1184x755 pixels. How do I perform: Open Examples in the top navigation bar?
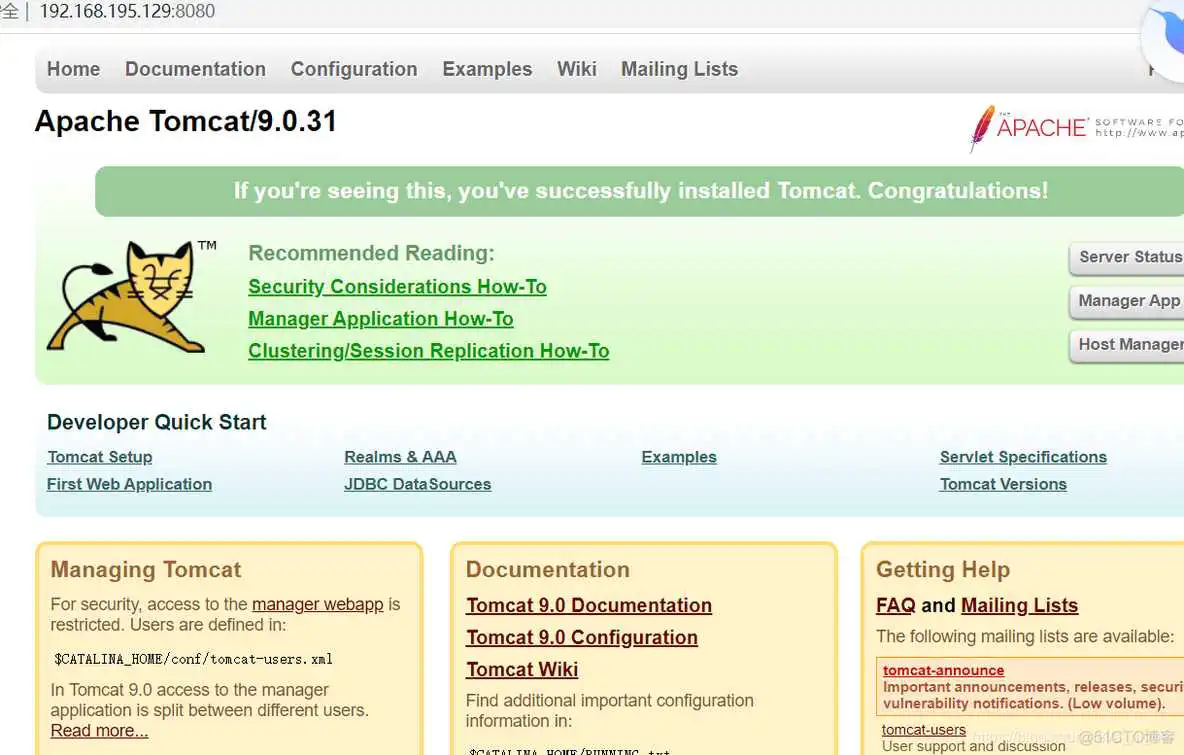pyautogui.click(x=487, y=69)
